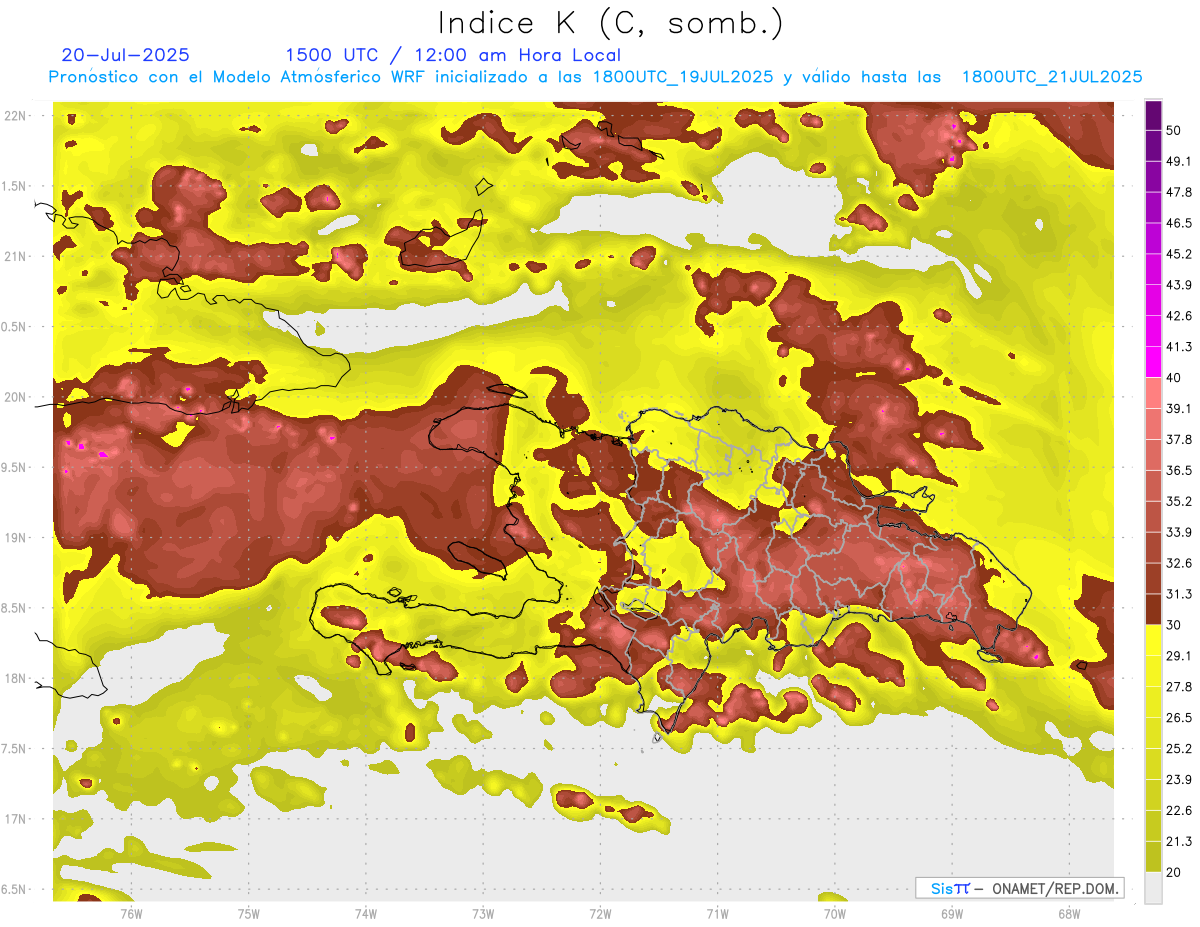Click the colorbar value "42.6"
Viewport: 1200px width, 927px height.
pyautogui.click(x=1178, y=316)
